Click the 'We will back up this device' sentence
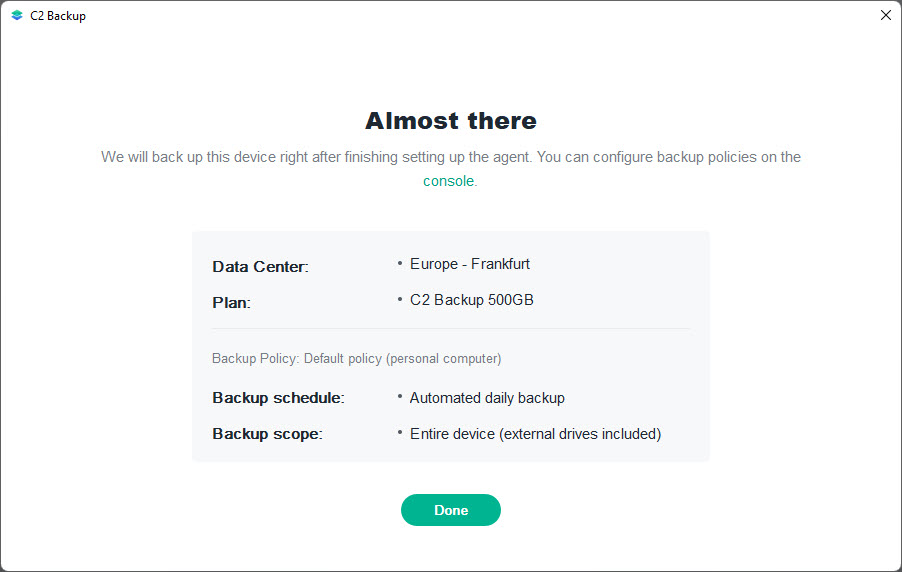The image size is (902, 572). pyautogui.click(x=451, y=157)
